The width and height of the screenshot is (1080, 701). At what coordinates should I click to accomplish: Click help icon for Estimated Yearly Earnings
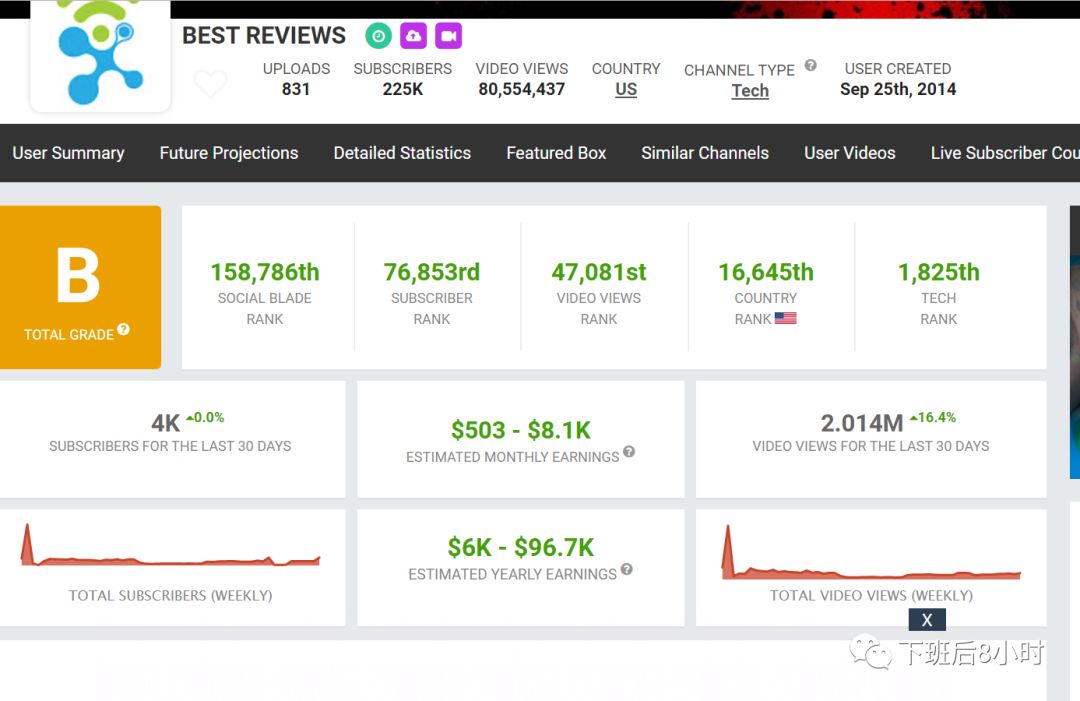[x=626, y=569]
